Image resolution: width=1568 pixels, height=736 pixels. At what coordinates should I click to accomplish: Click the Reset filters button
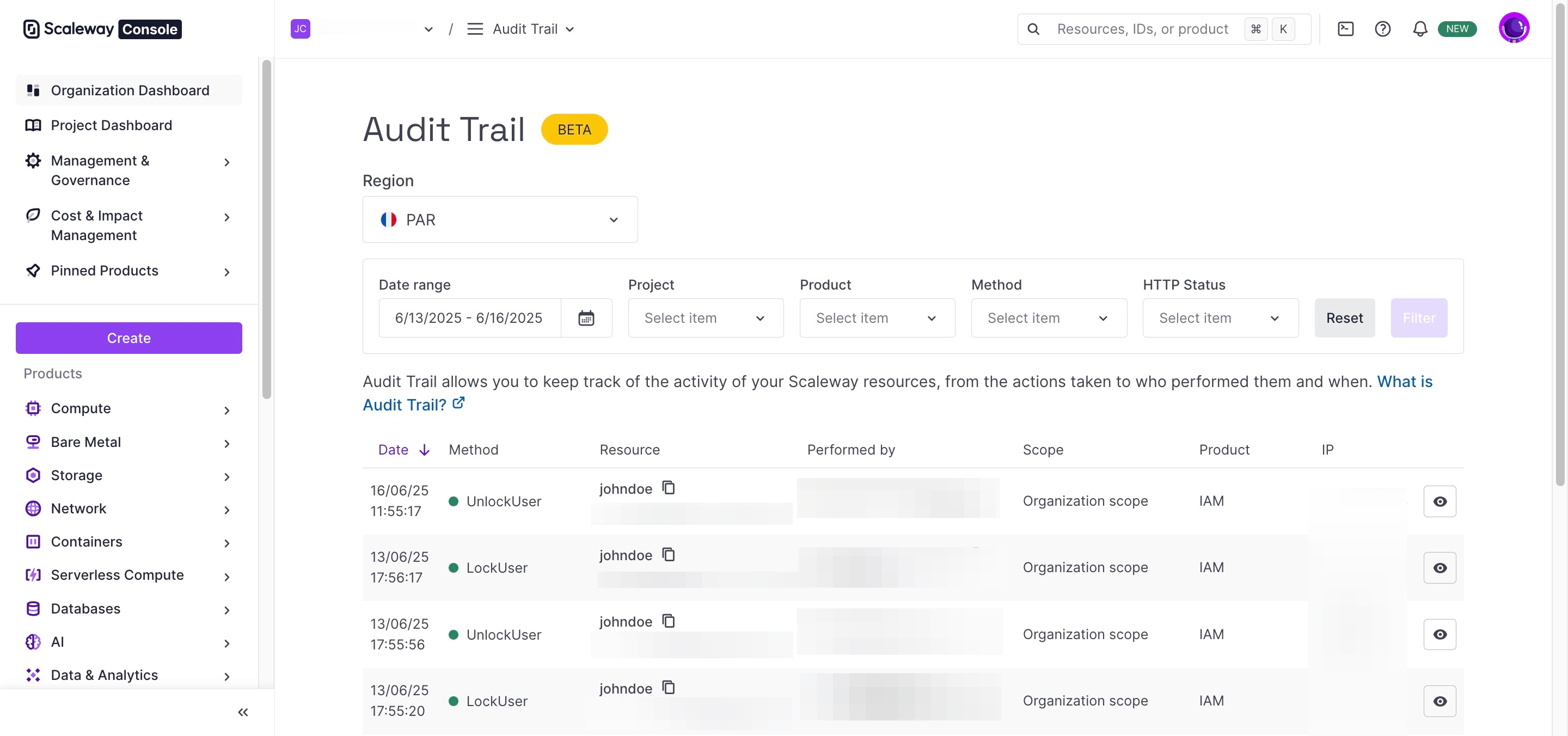coord(1344,318)
